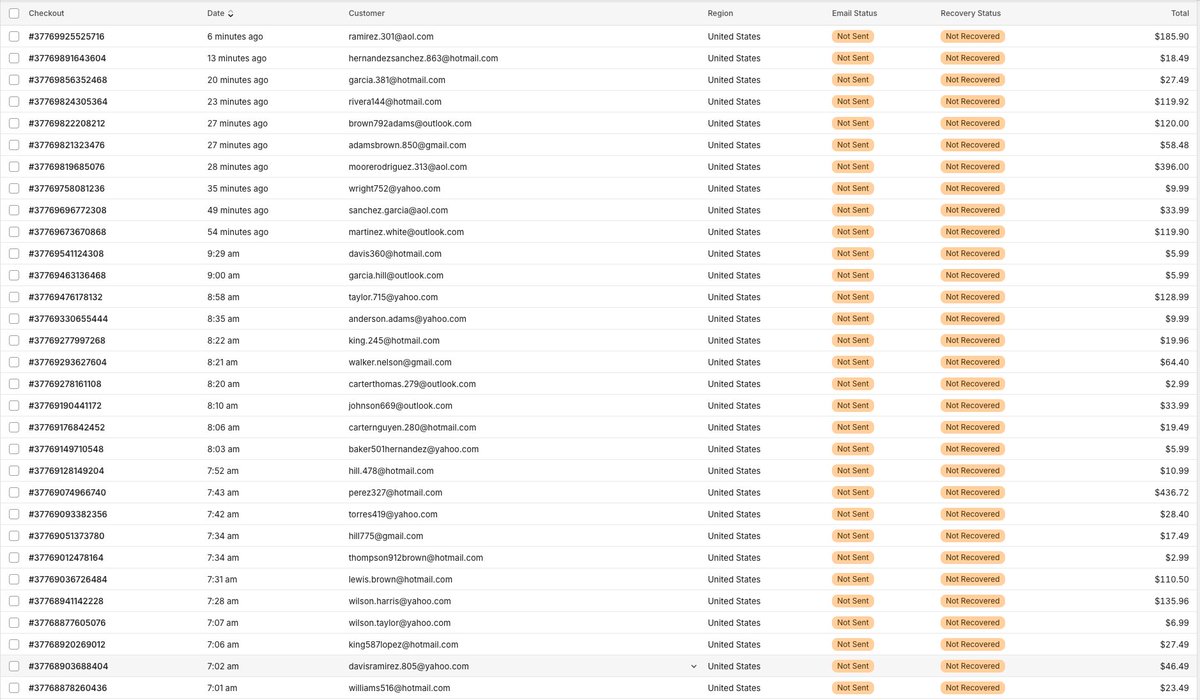Screen dimensions: 1200x700
Task: Click United States region for wilson.harris@yahoo.com
Action: click(734, 601)
